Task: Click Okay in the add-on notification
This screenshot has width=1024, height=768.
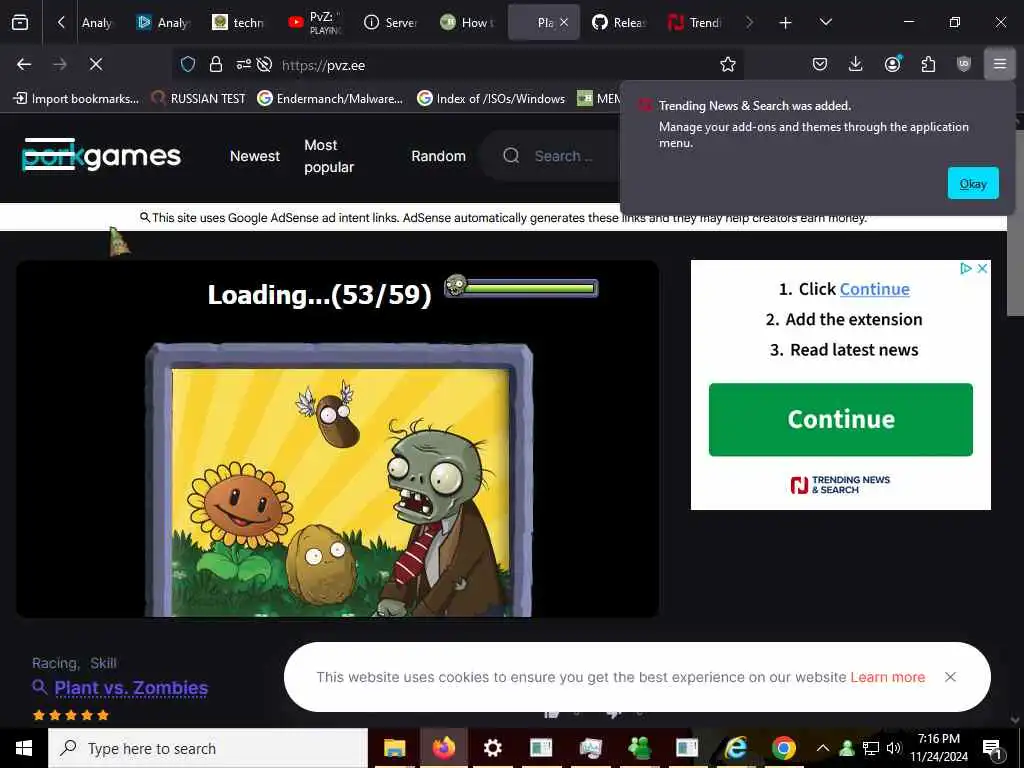Action: 973,184
